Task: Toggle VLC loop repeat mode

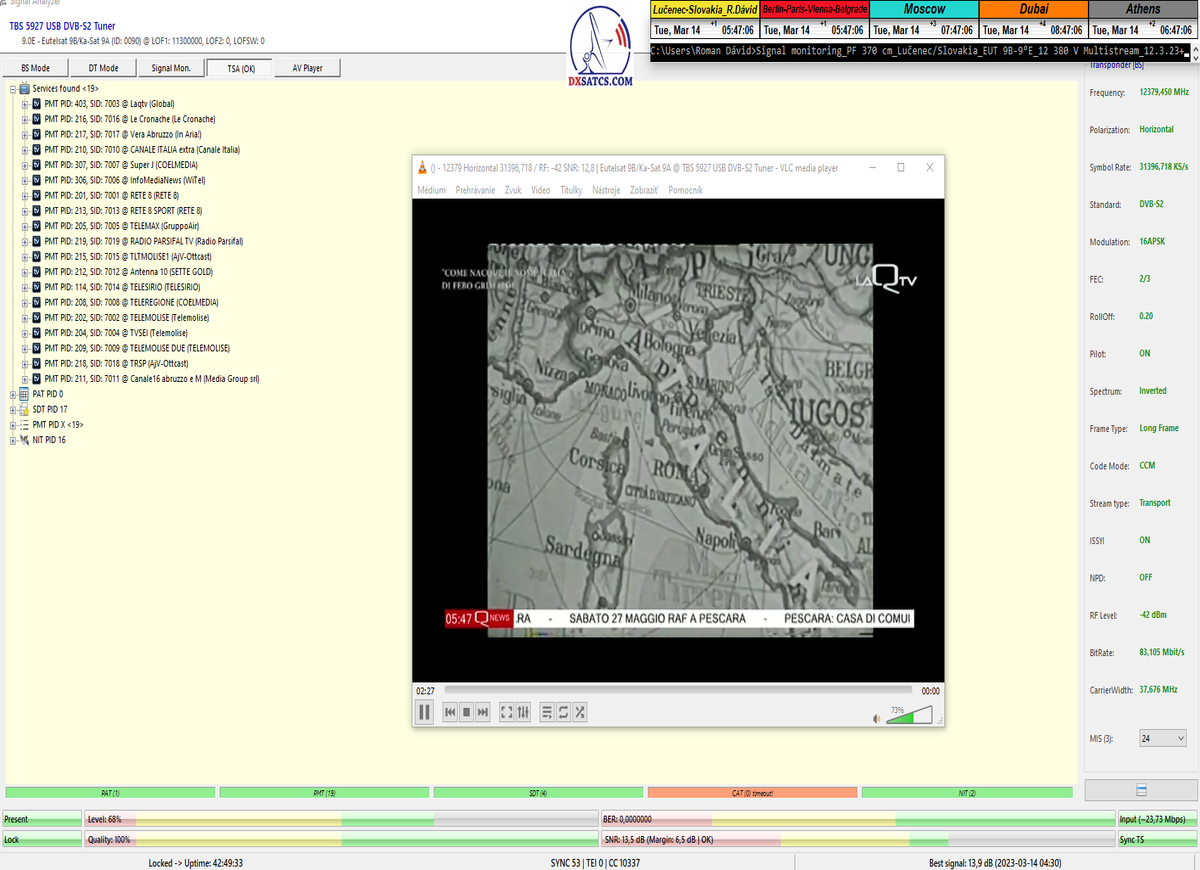Action: [x=563, y=712]
